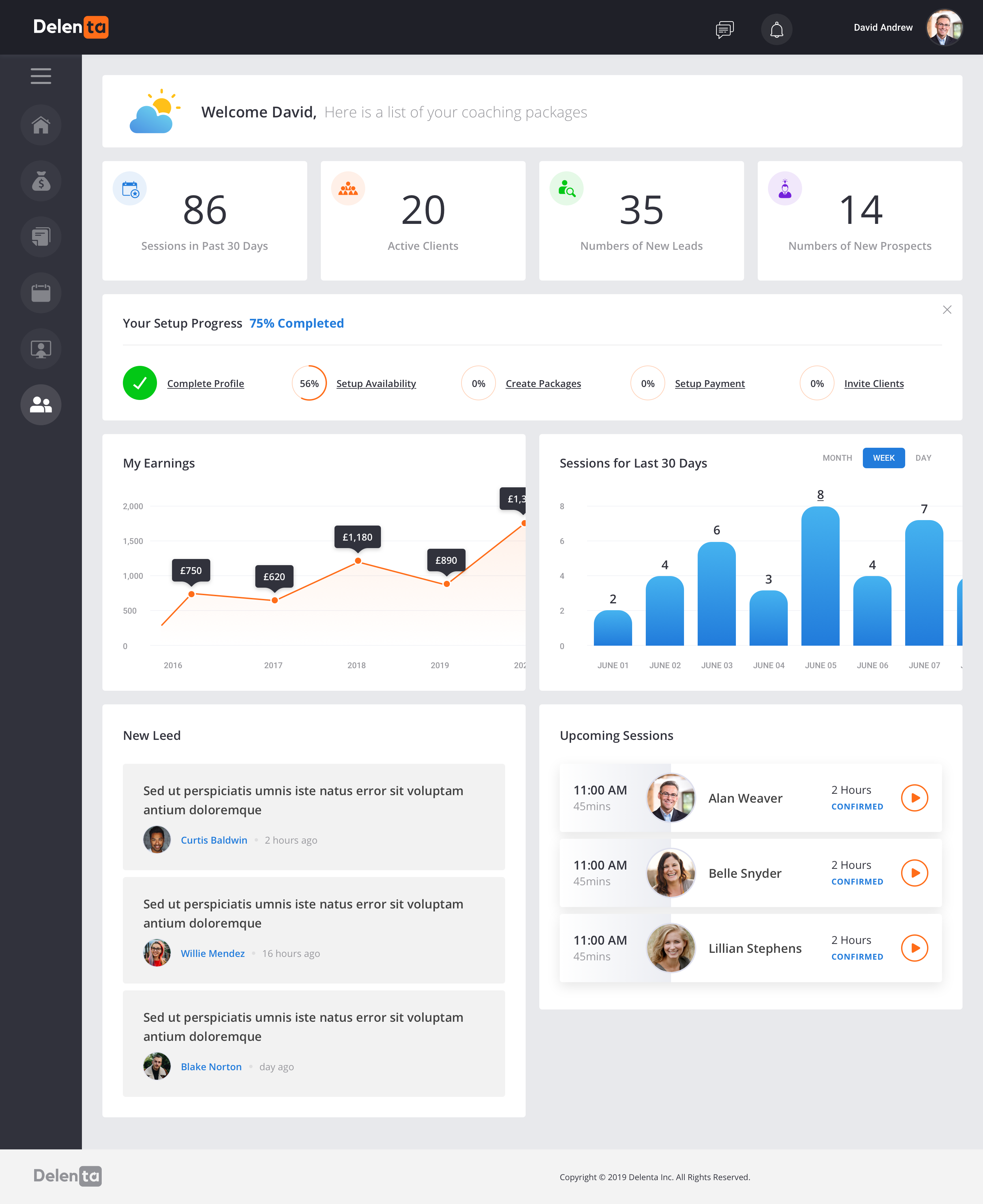Click the Complete Profile green checkmark
This screenshot has width=983, height=1204.
pyautogui.click(x=140, y=383)
